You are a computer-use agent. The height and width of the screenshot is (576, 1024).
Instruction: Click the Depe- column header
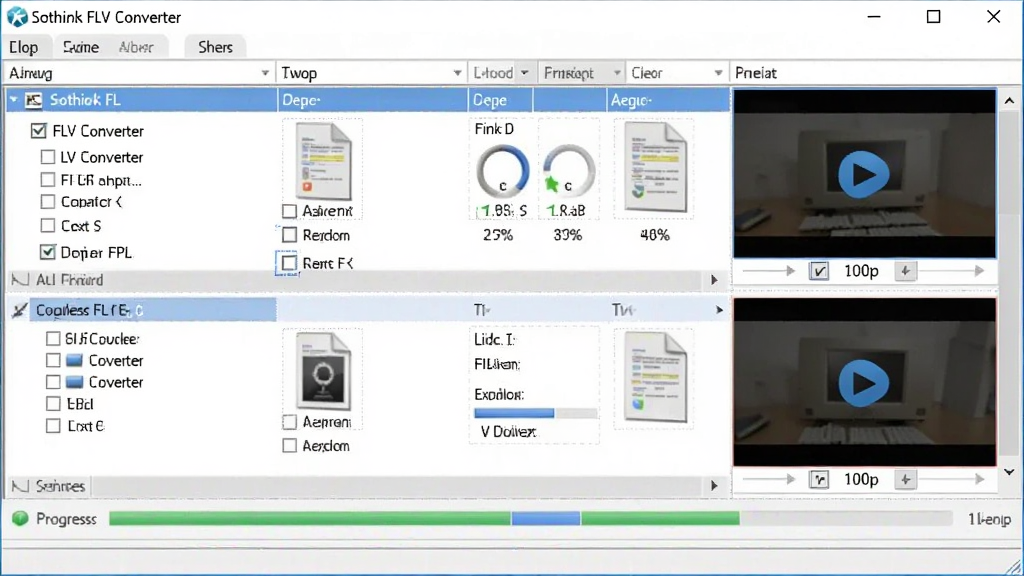pyautogui.click(x=372, y=100)
